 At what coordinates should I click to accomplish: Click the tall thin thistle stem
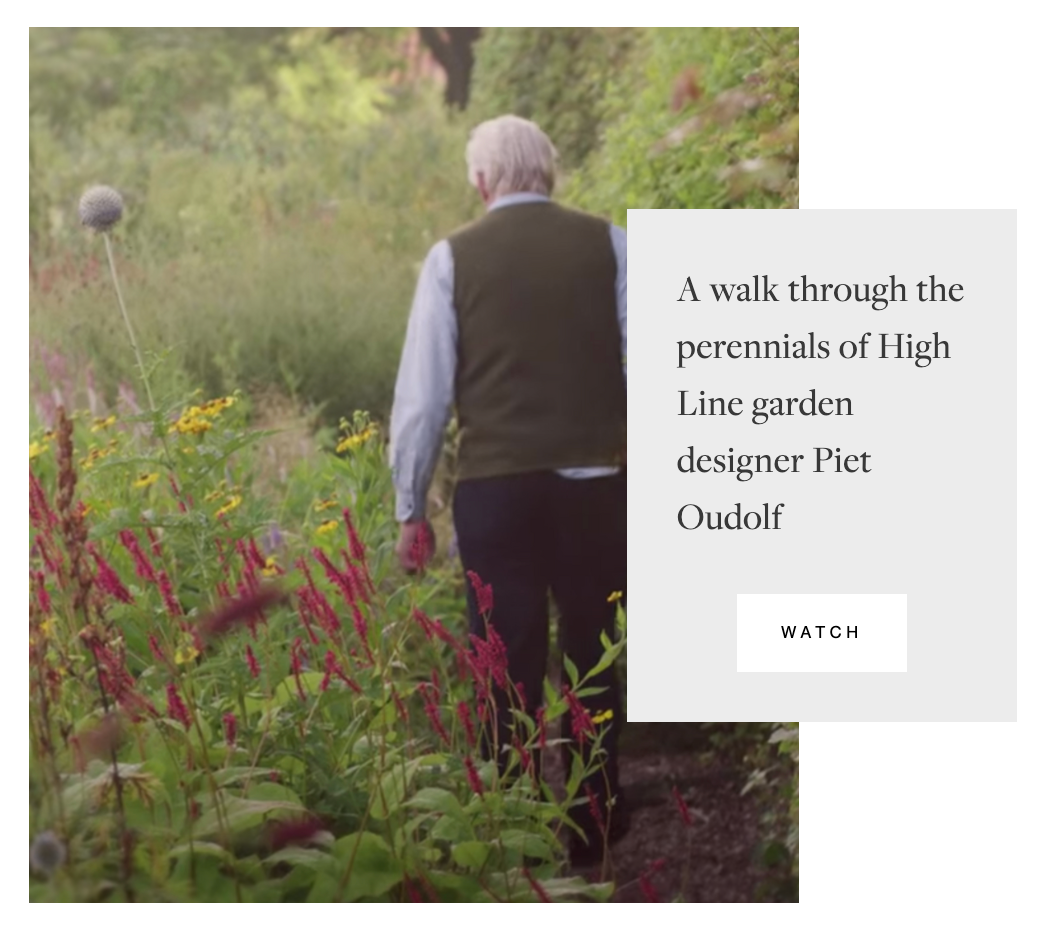[x=129, y=318]
